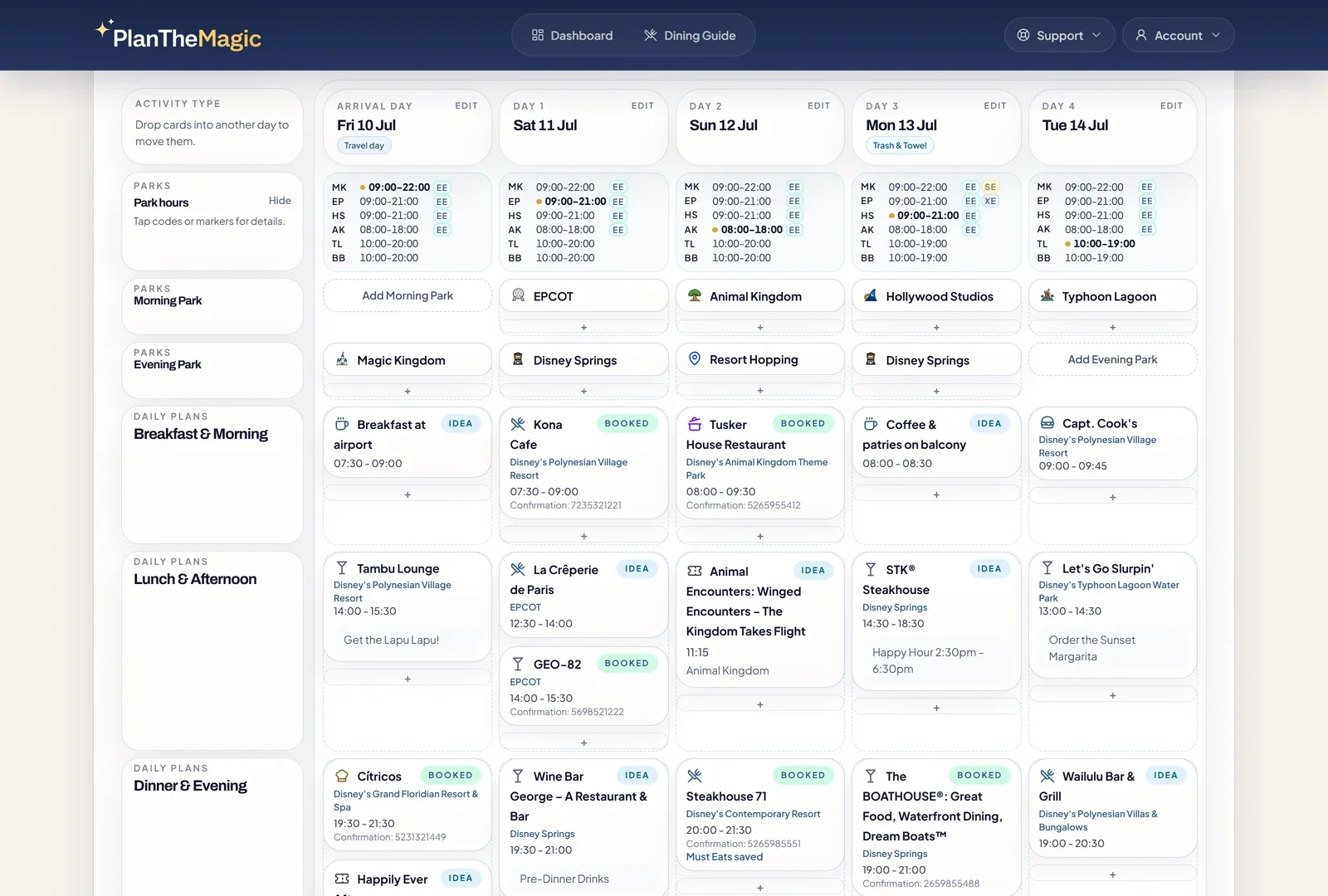Edit Day 3 Mon 13 Jul
Image resolution: width=1328 pixels, height=896 pixels.
pyautogui.click(x=995, y=106)
